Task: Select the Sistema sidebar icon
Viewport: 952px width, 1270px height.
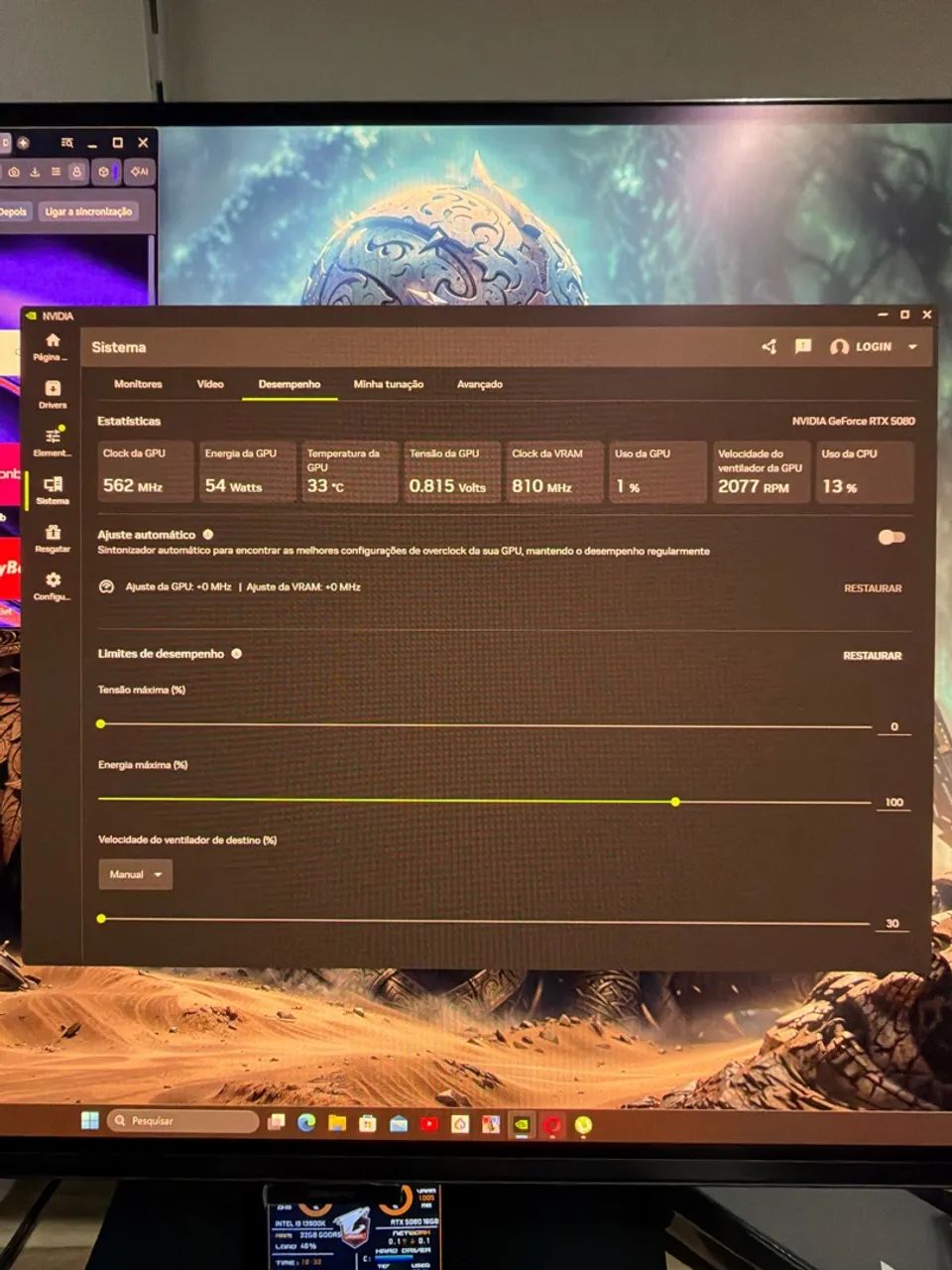Action: click(53, 484)
